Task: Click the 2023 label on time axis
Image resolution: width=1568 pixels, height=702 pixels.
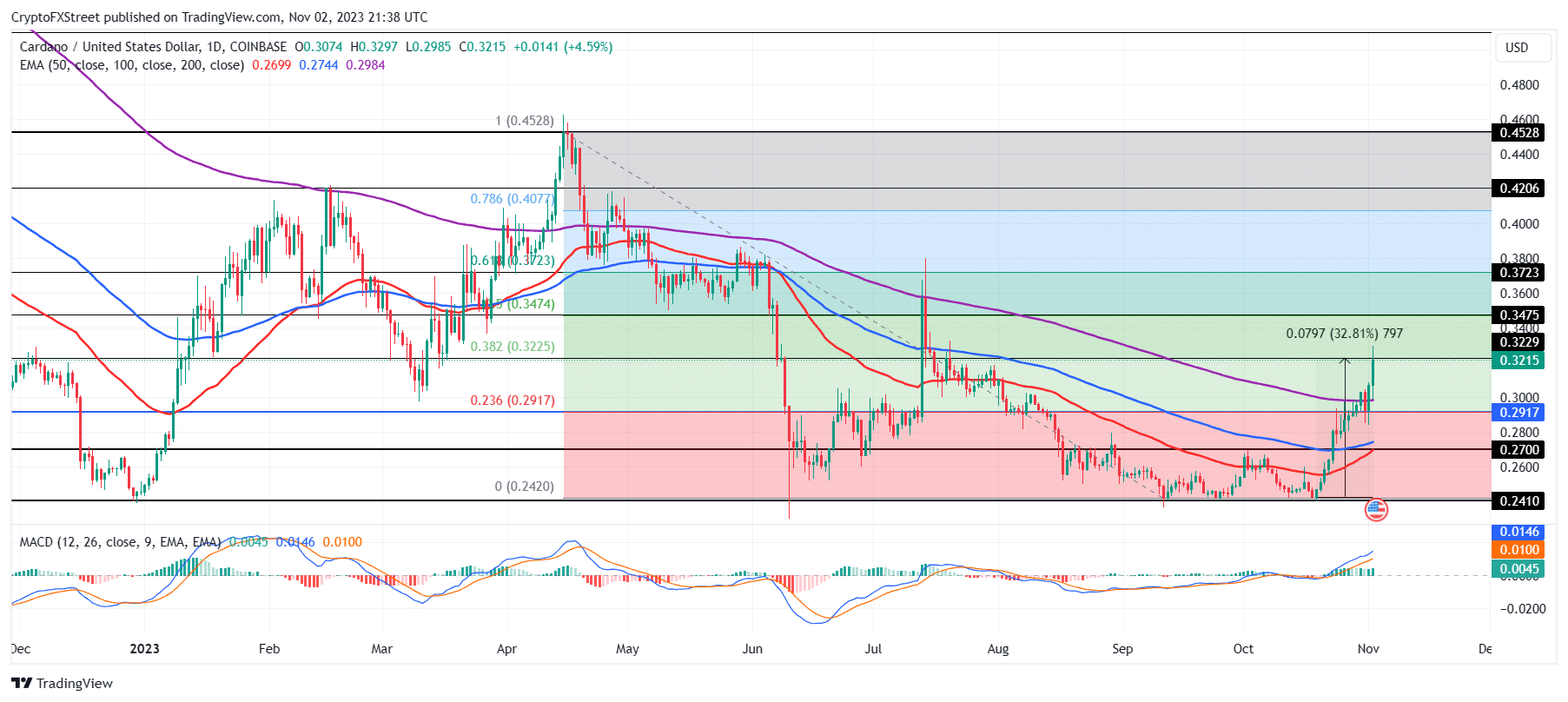Action: click(144, 649)
